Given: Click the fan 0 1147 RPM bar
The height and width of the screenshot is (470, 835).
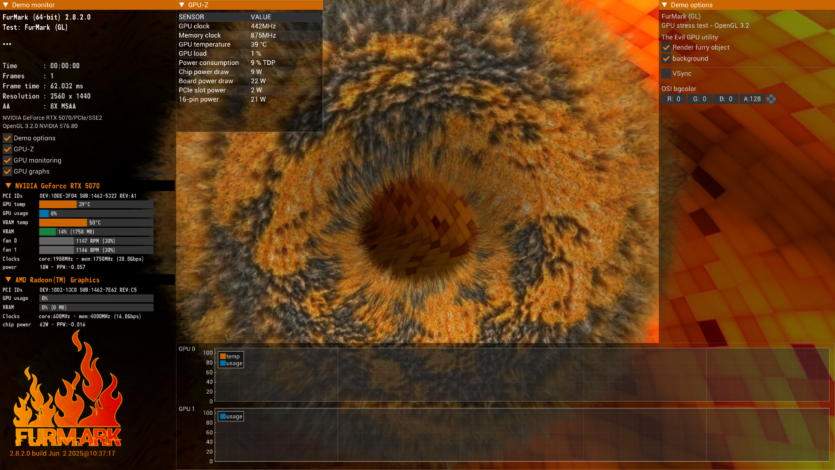Looking at the screenshot, I should (96, 241).
